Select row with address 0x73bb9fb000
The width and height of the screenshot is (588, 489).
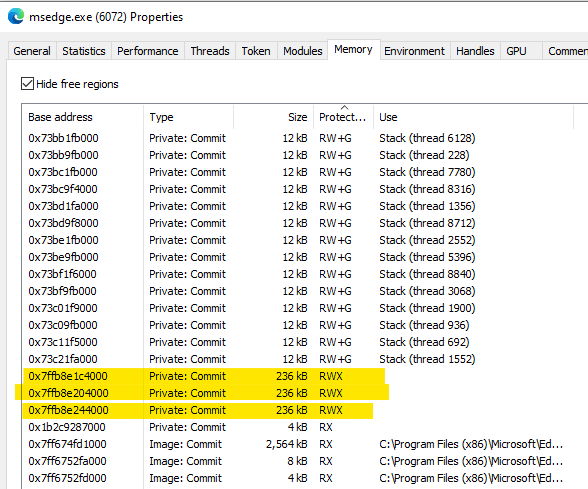[x=304, y=155]
